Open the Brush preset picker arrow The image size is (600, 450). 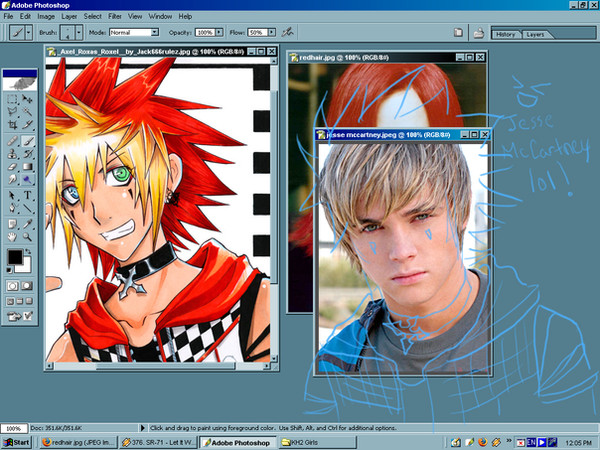pyautogui.click(x=79, y=33)
